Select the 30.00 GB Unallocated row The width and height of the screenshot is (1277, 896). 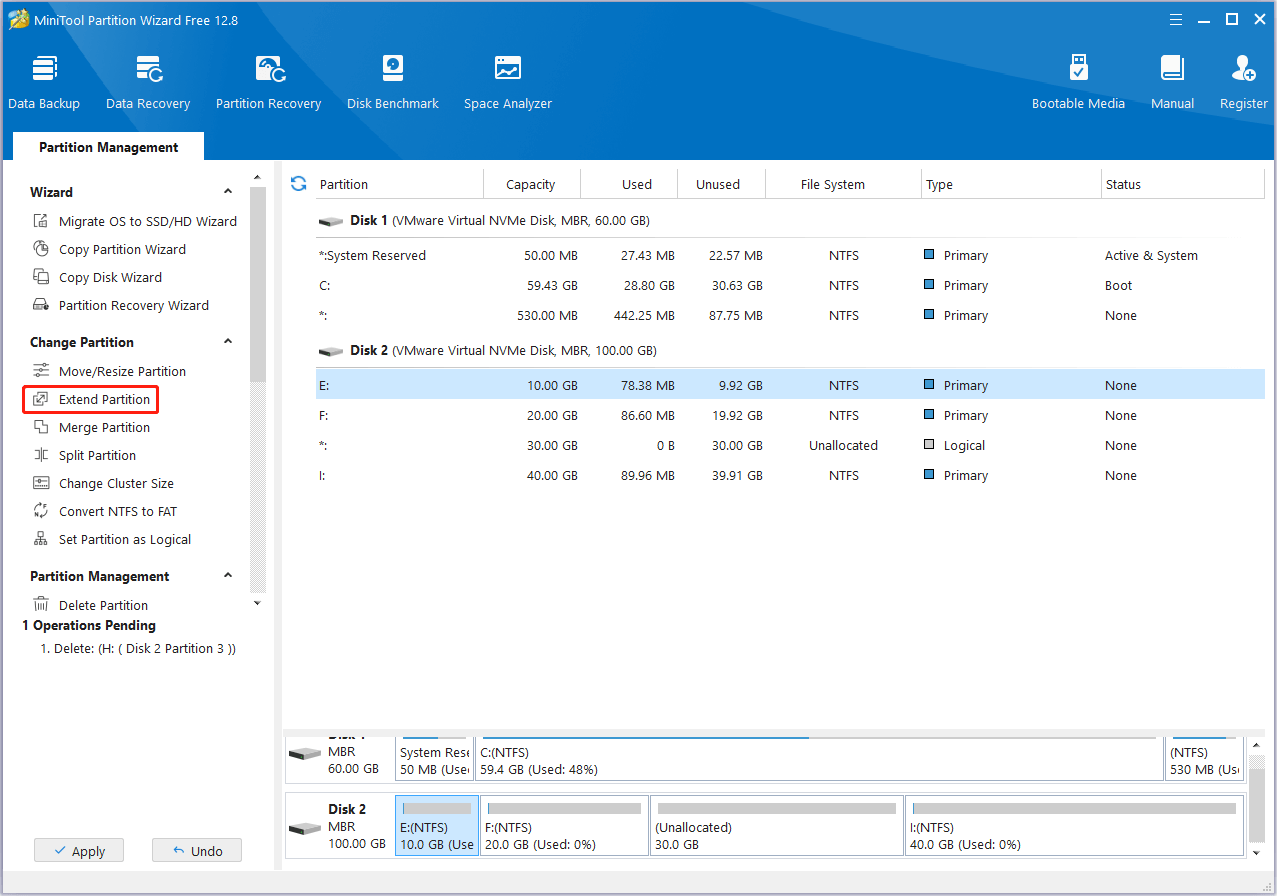pyautogui.click(x=790, y=446)
